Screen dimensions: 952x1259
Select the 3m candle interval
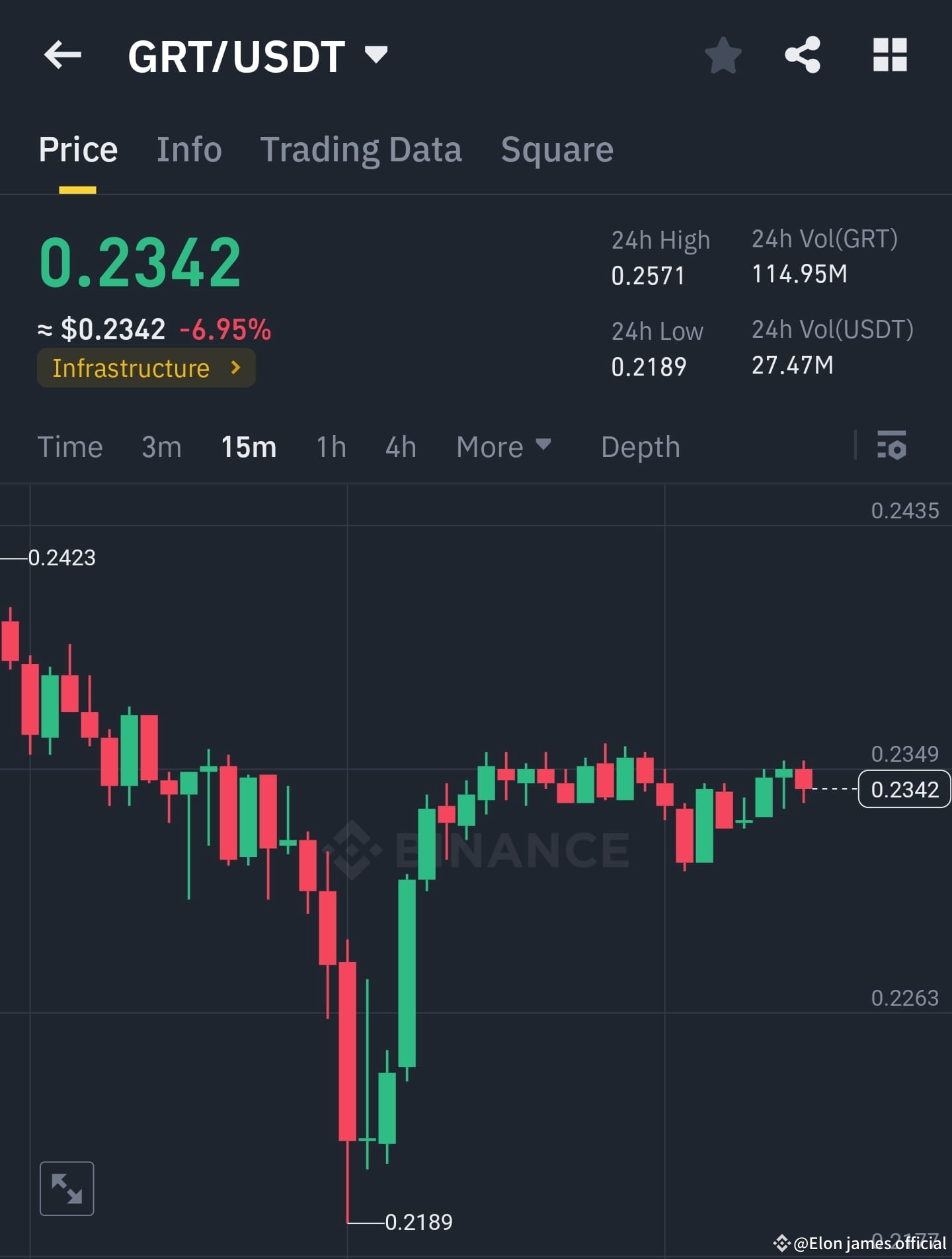[161, 447]
